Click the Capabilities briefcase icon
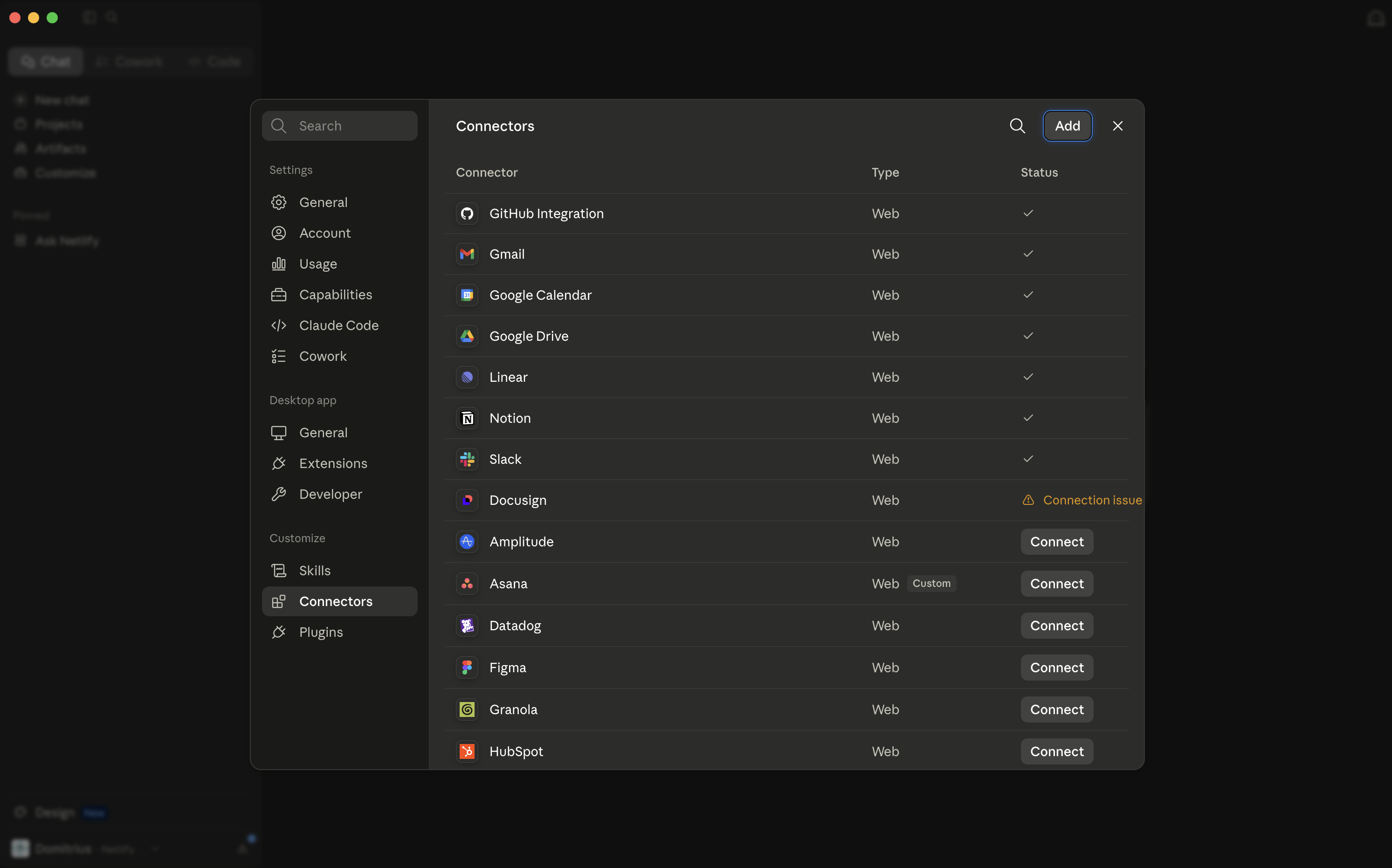Image resolution: width=1392 pixels, height=868 pixels. coord(278,295)
